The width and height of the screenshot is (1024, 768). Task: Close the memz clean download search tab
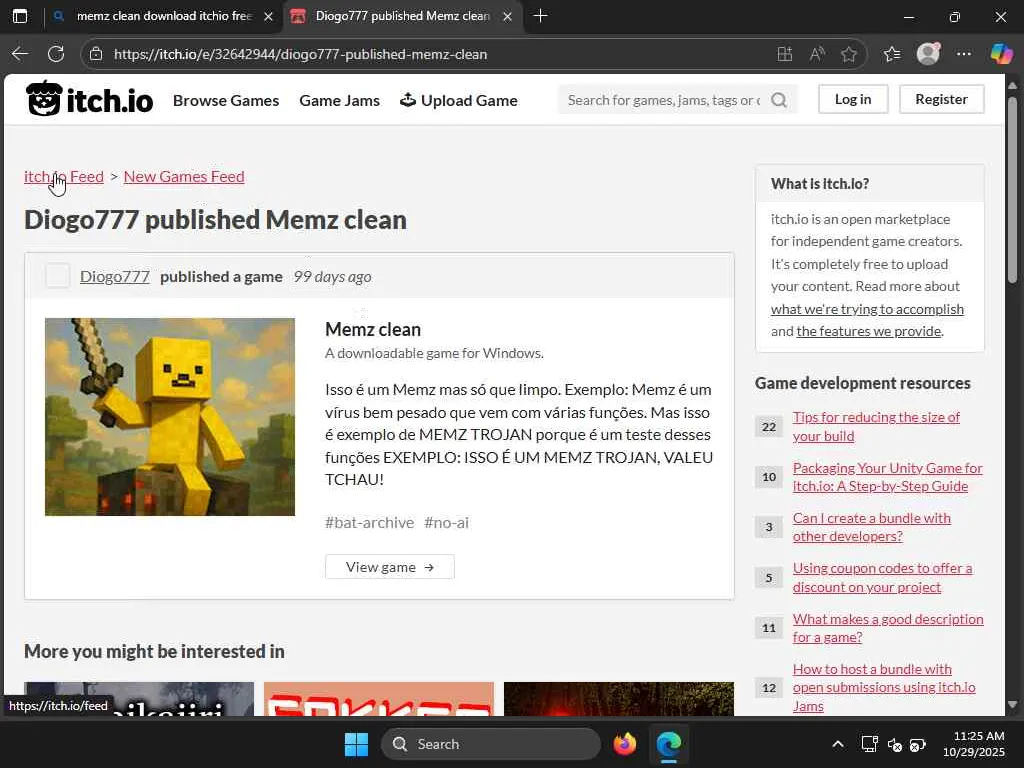(268, 16)
